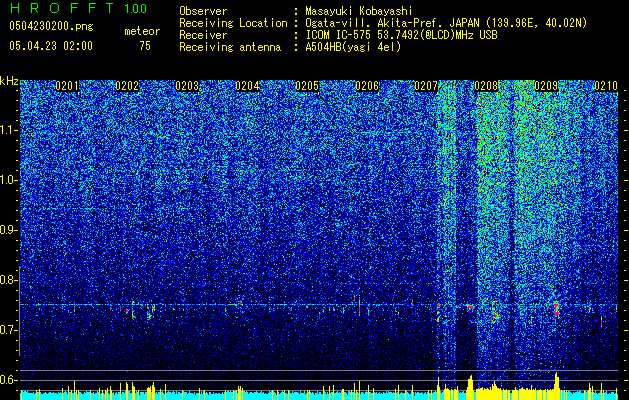Click the 0204 time marker
The width and height of the screenshot is (629, 400).
pyautogui.click(x=247, y=86)
